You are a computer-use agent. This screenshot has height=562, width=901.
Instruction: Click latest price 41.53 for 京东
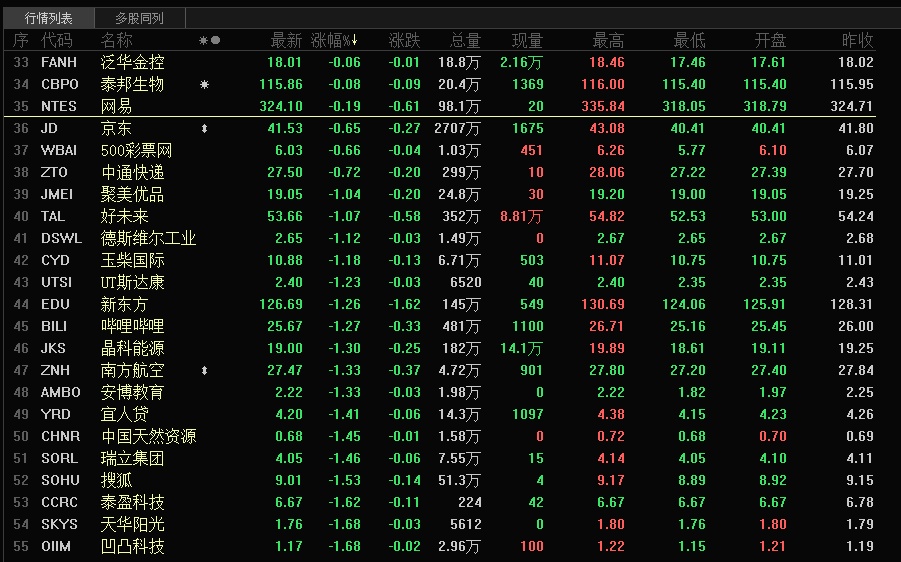[x=285, y=128]
